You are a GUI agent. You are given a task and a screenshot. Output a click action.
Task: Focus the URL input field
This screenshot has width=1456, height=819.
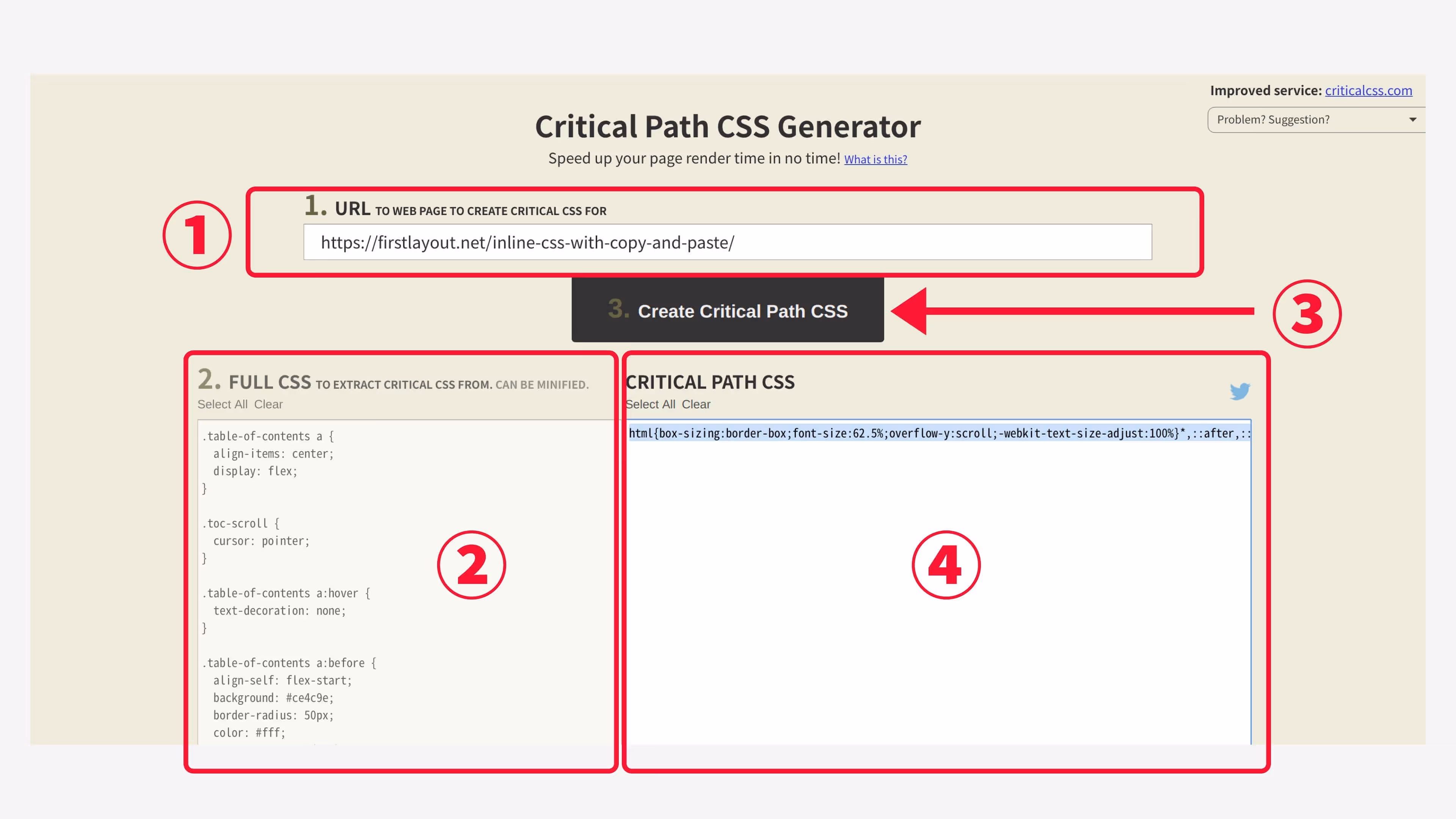[x=727, y=242]
